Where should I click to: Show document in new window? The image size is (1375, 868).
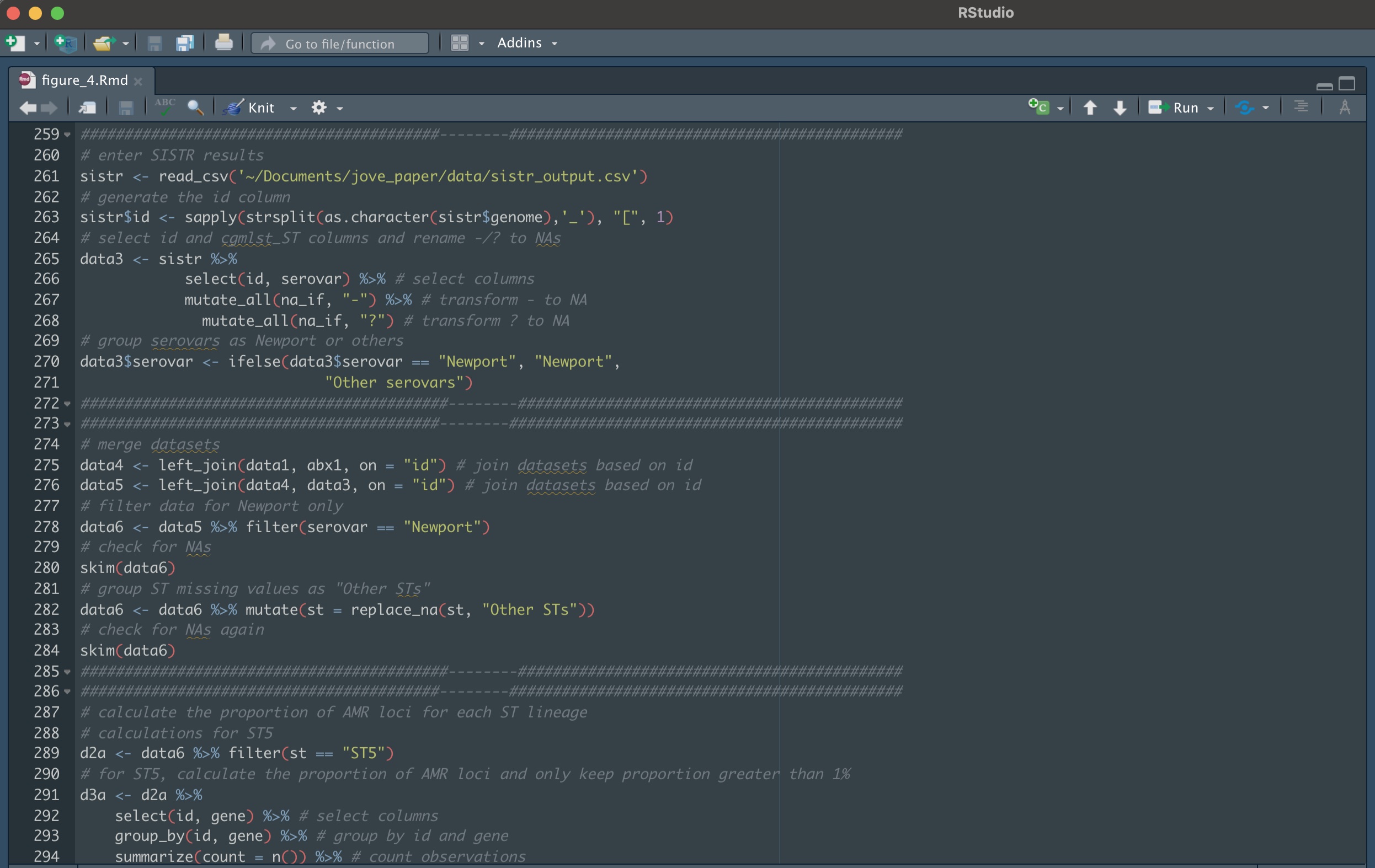click(87, 108)
